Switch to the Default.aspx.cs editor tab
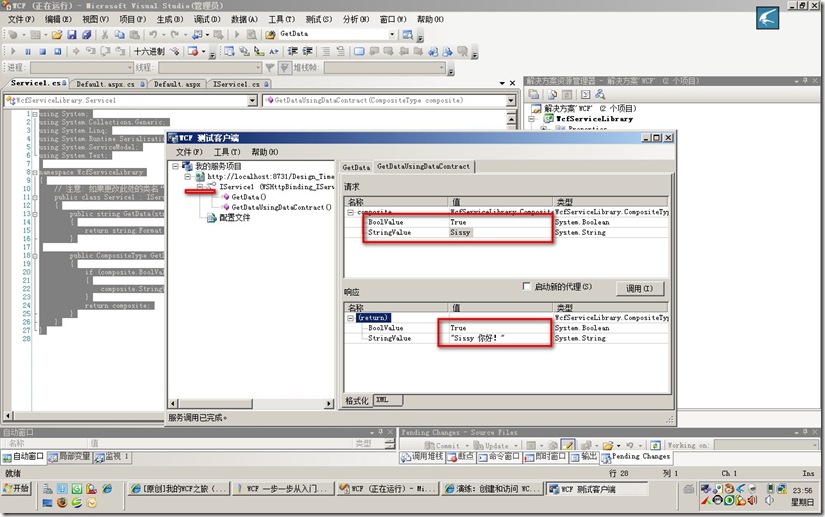825x517 pixels. [109, 84]
